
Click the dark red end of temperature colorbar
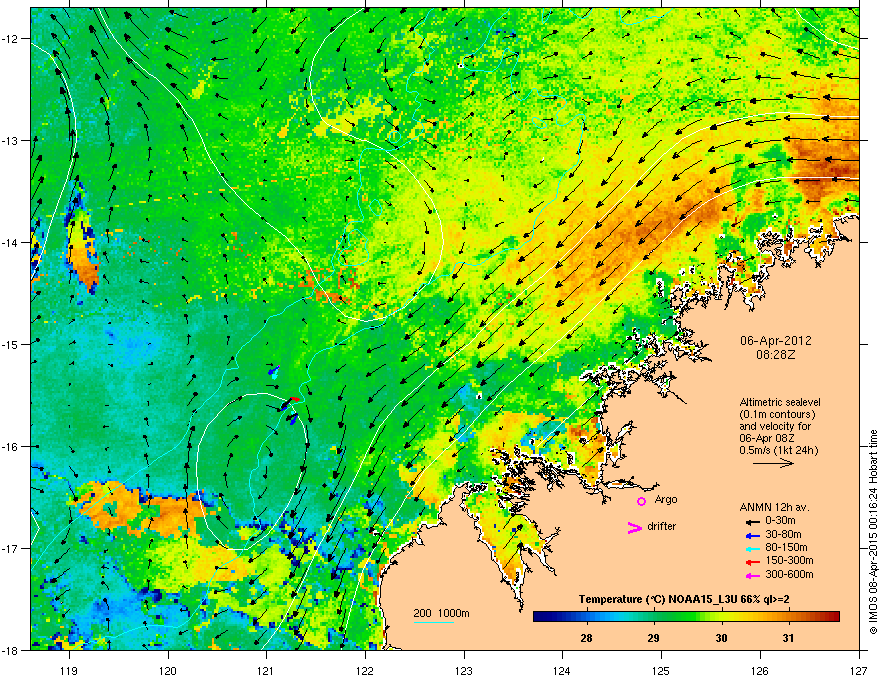point(835,617)
